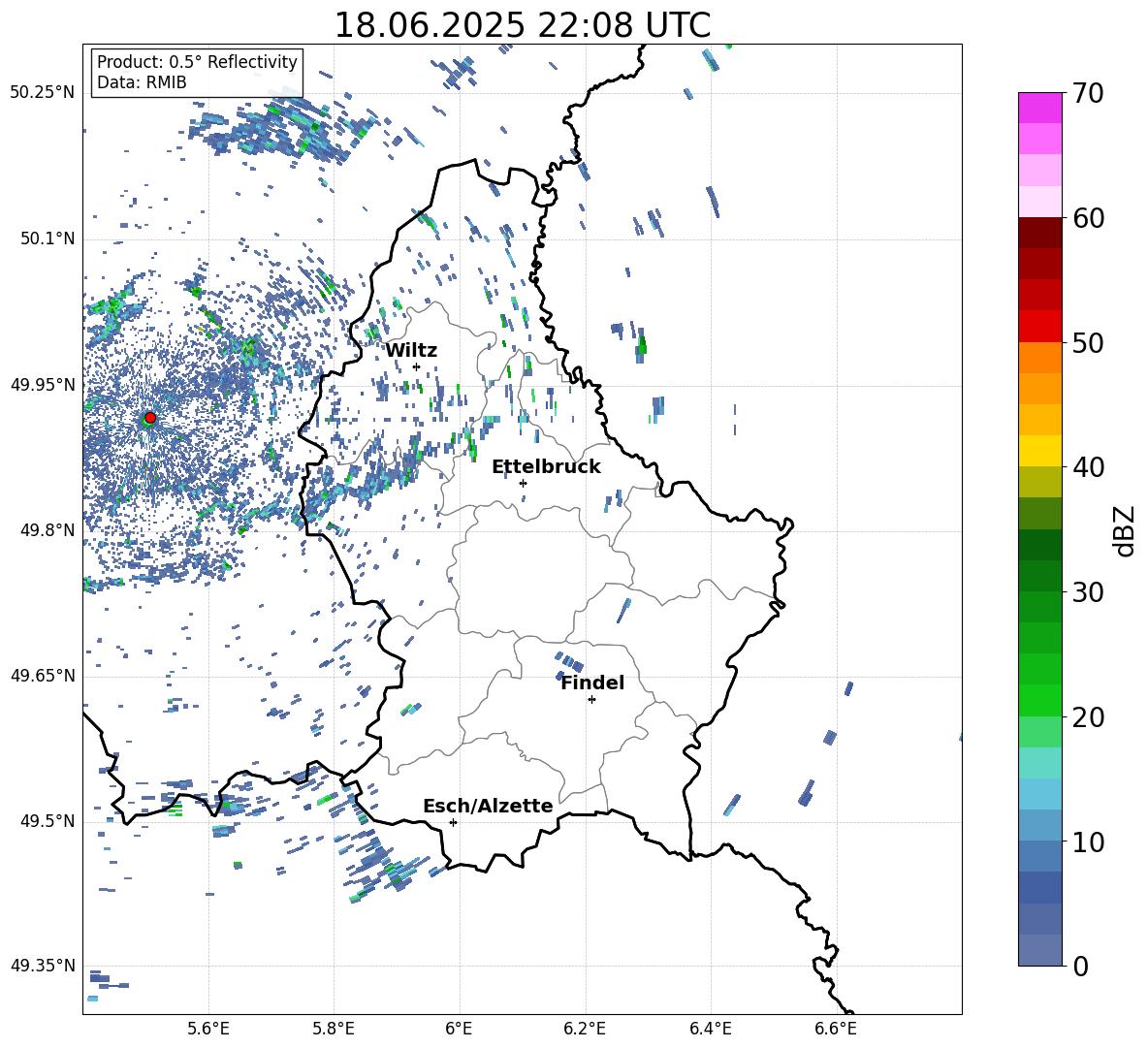The image size is (1148, 1048).
Task: Click the 6°E longitude label
Action: coord(459,1029)
